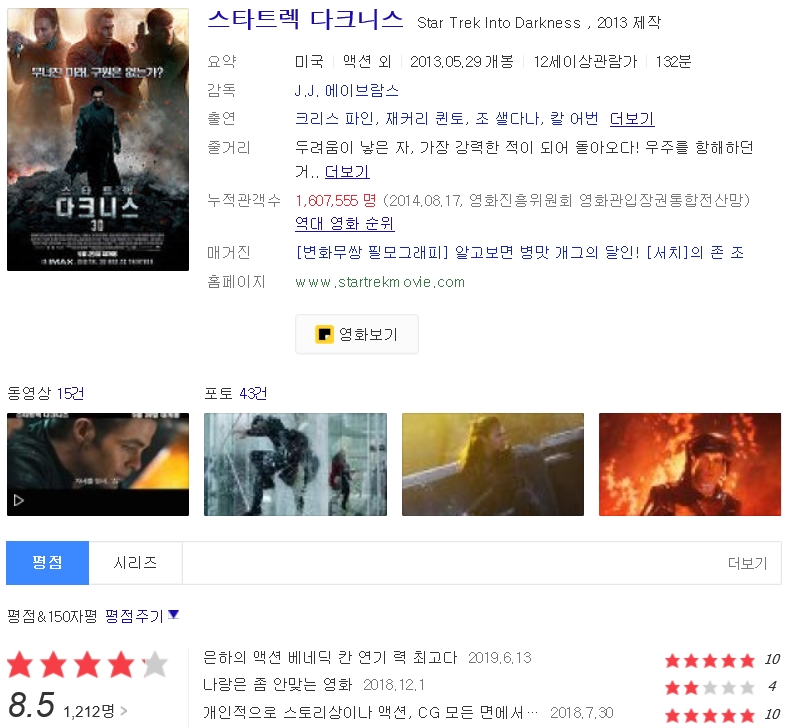
Task: Open review starting 개인적으로 스토리상이나 액션
Action: [x=370, y=712]
